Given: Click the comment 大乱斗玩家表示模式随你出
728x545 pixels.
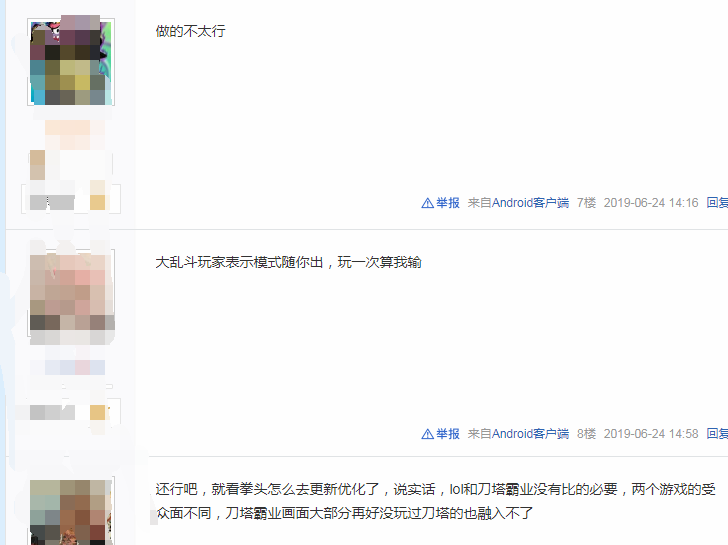Looking at the screenshot, I should [288, 262].
